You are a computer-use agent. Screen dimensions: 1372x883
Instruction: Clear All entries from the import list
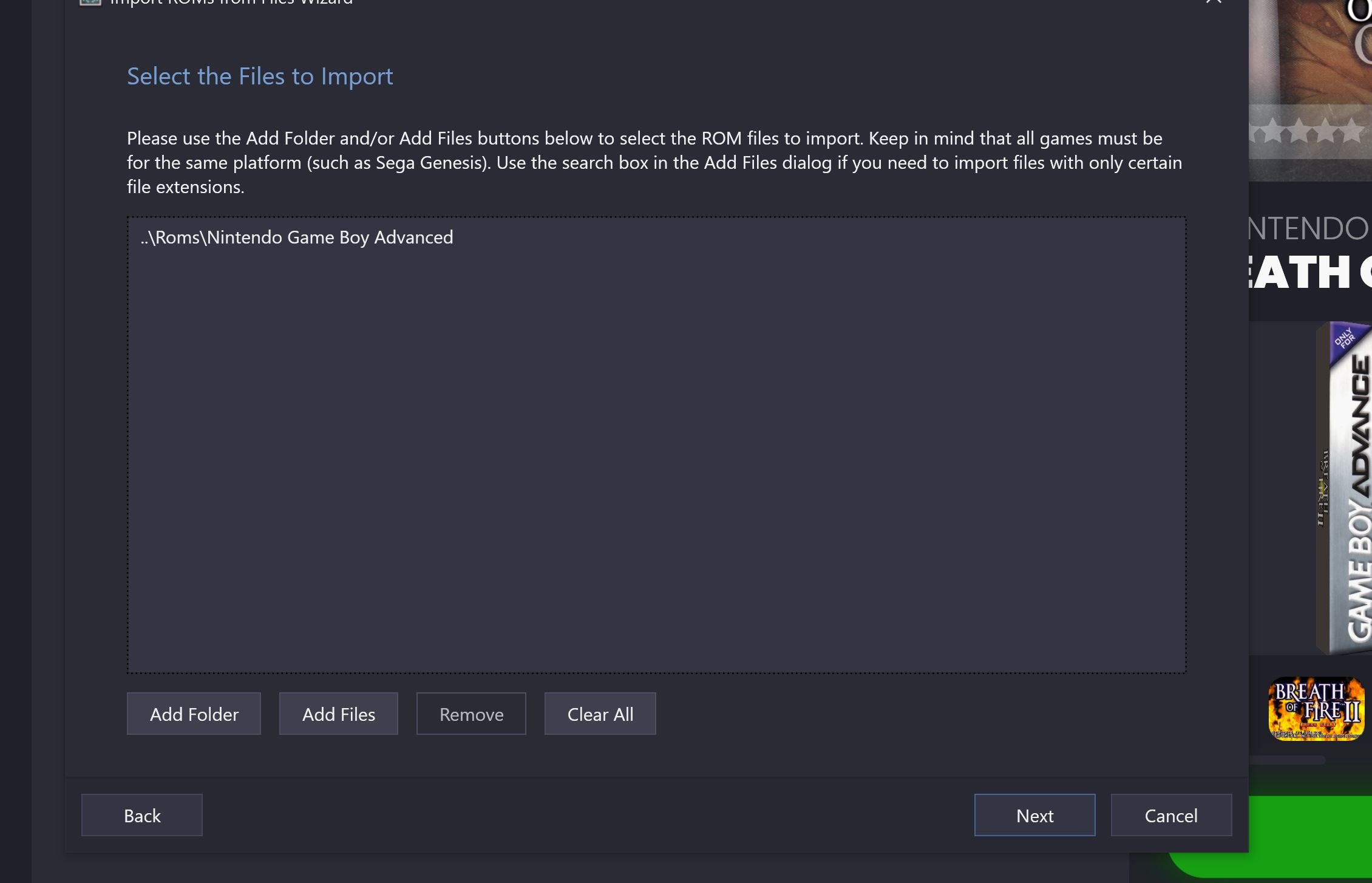pyautogui.click(x=600, y=714)
